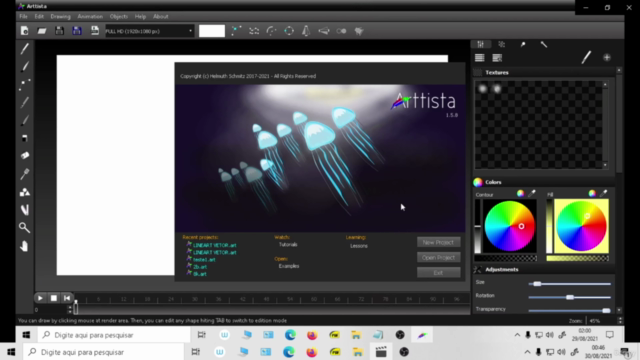Open the Tutorials link under Watch
The width and height of the screenshot is (640, 360).
click(288, 244)
